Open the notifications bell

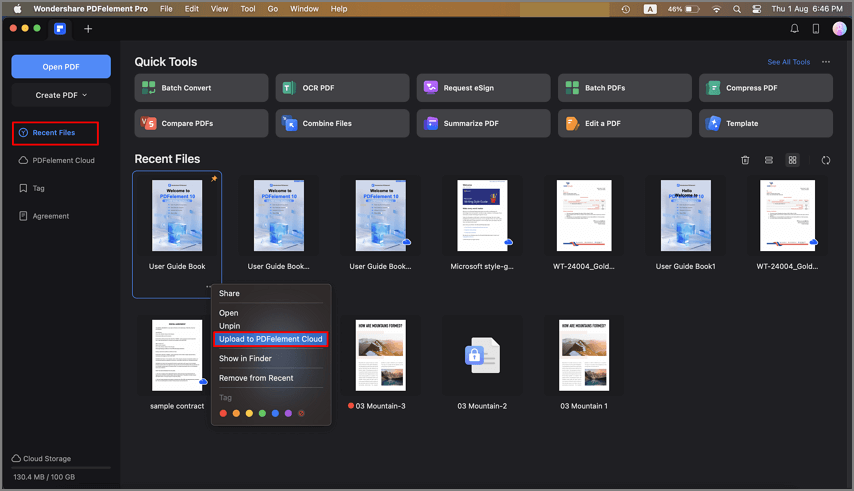click(x=795, y=29)
